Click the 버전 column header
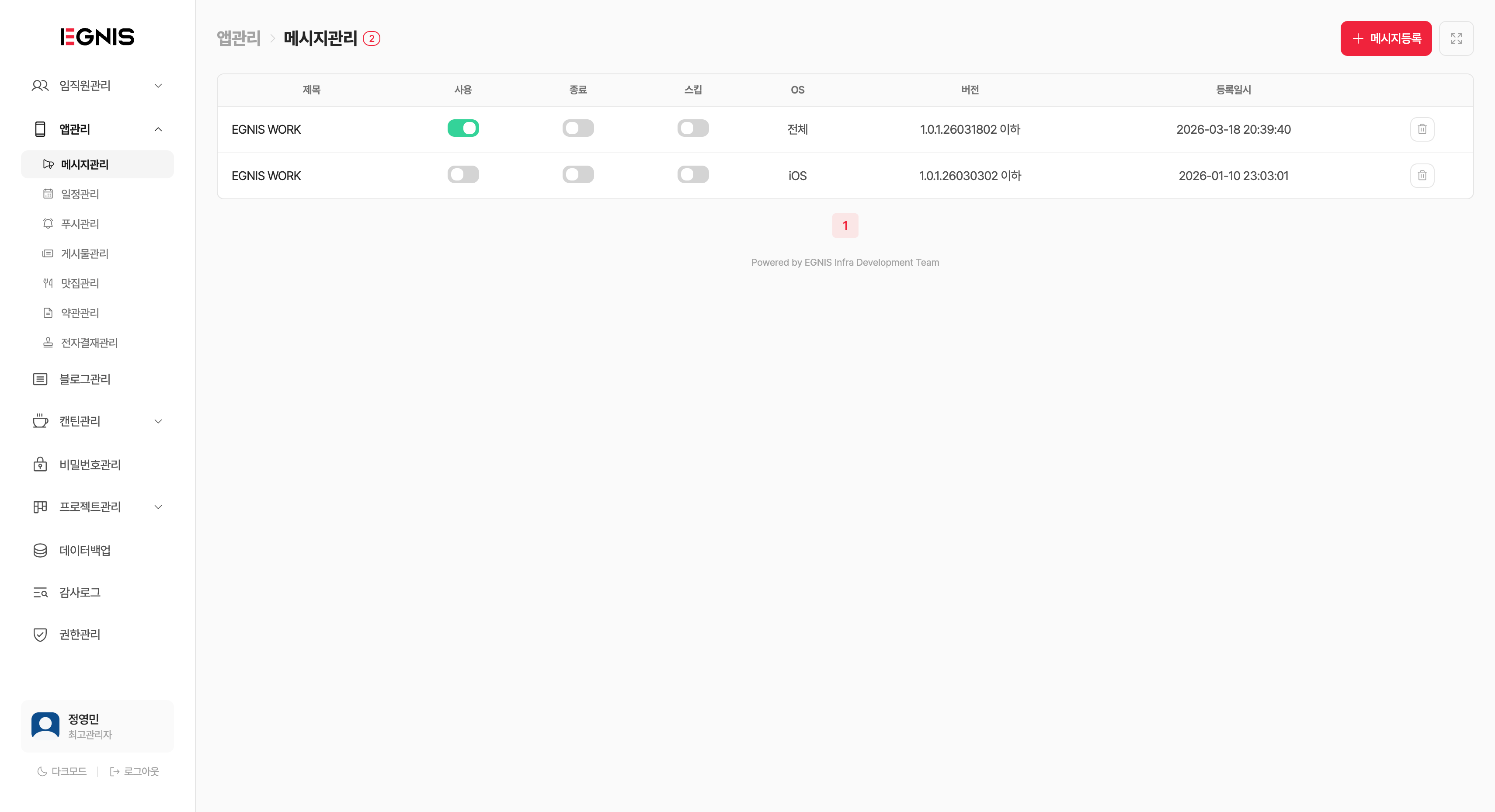 970,90
